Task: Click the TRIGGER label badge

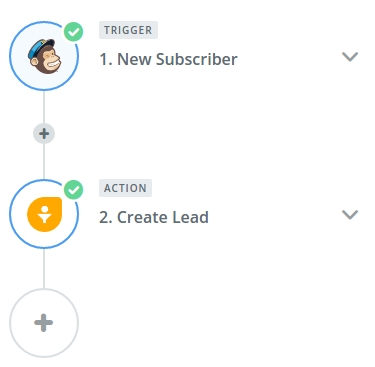Action: coord(128,30)
